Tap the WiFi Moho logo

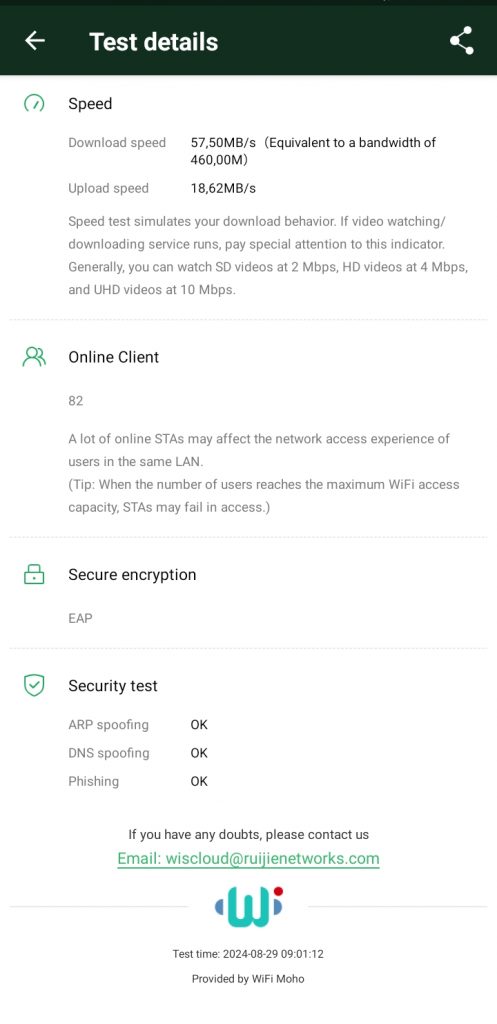(249, 906)
